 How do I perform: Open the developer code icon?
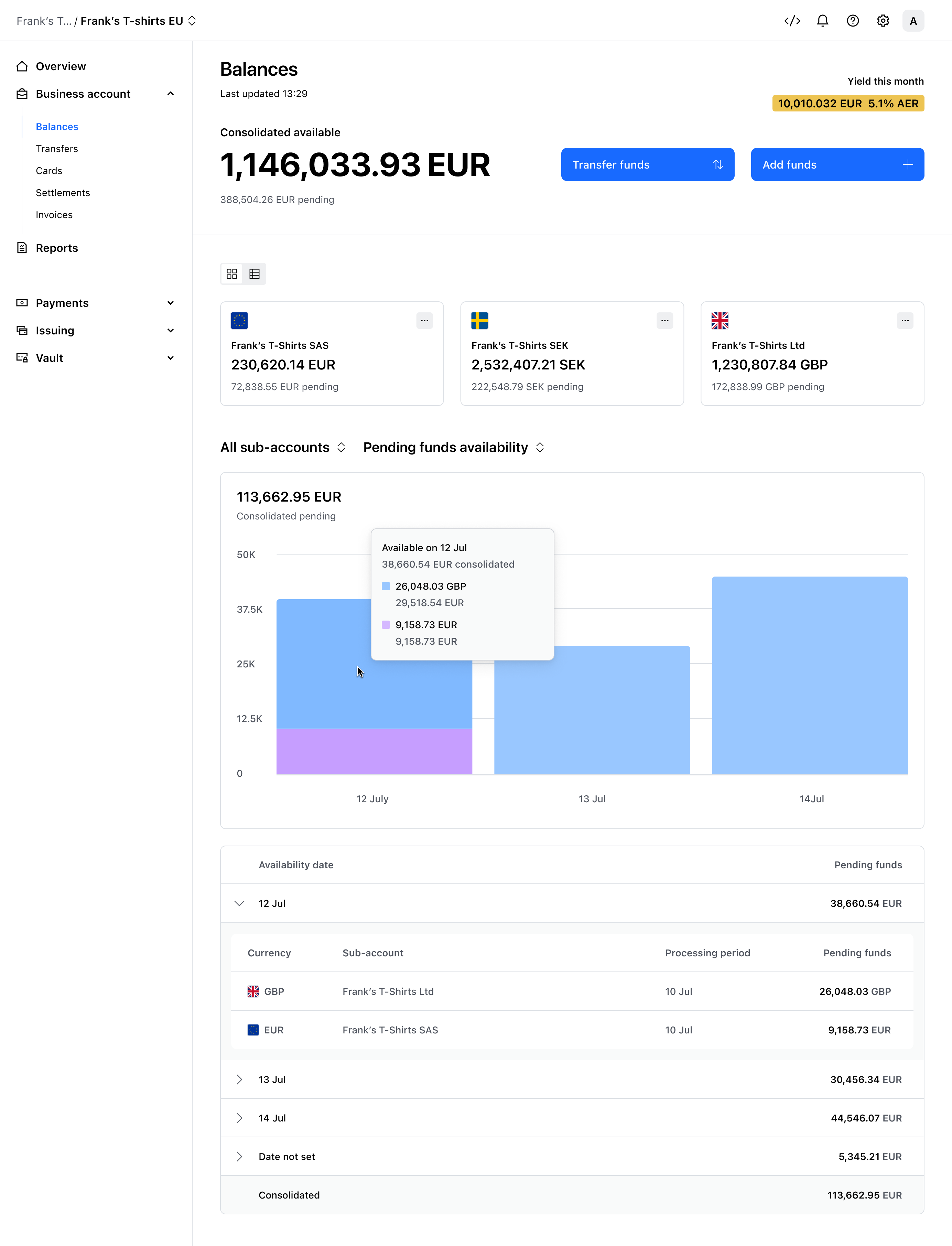pos(792,21)
